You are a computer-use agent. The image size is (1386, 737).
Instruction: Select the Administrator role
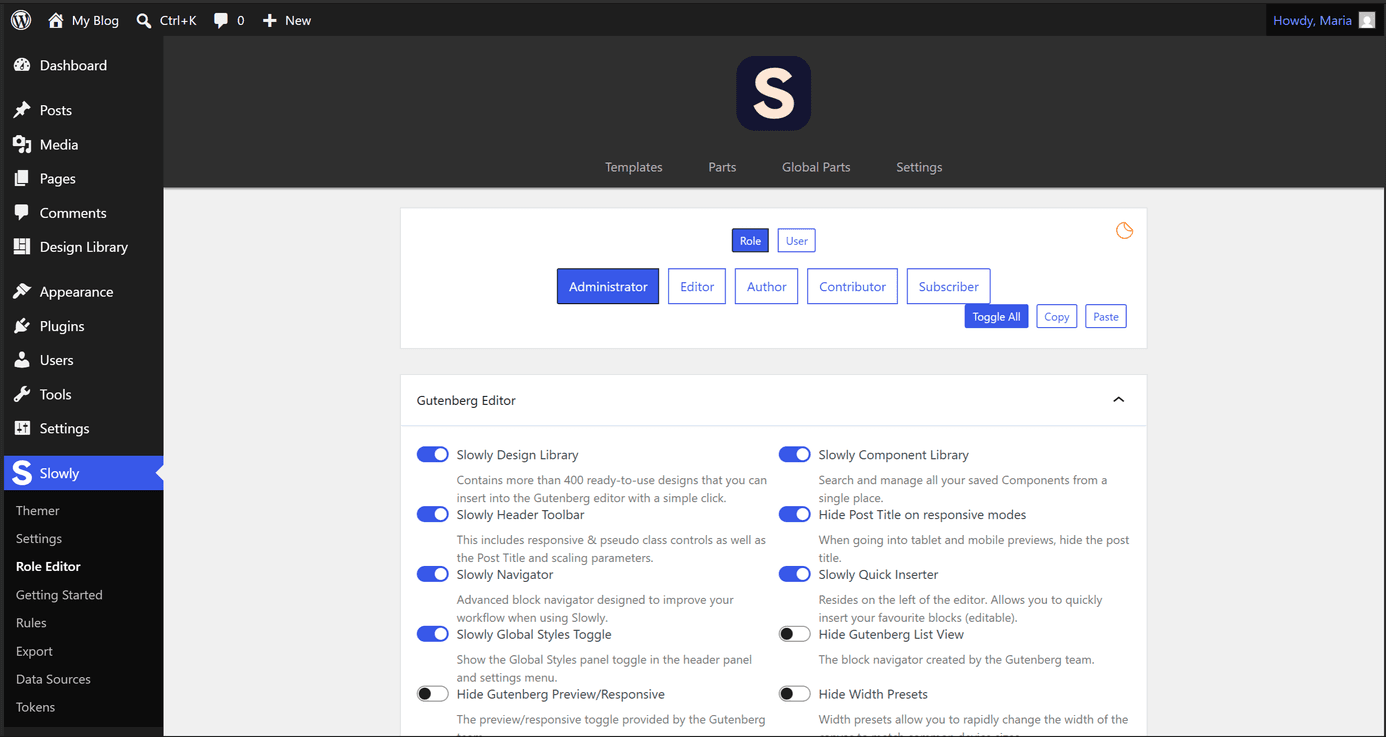click(608, 286)
